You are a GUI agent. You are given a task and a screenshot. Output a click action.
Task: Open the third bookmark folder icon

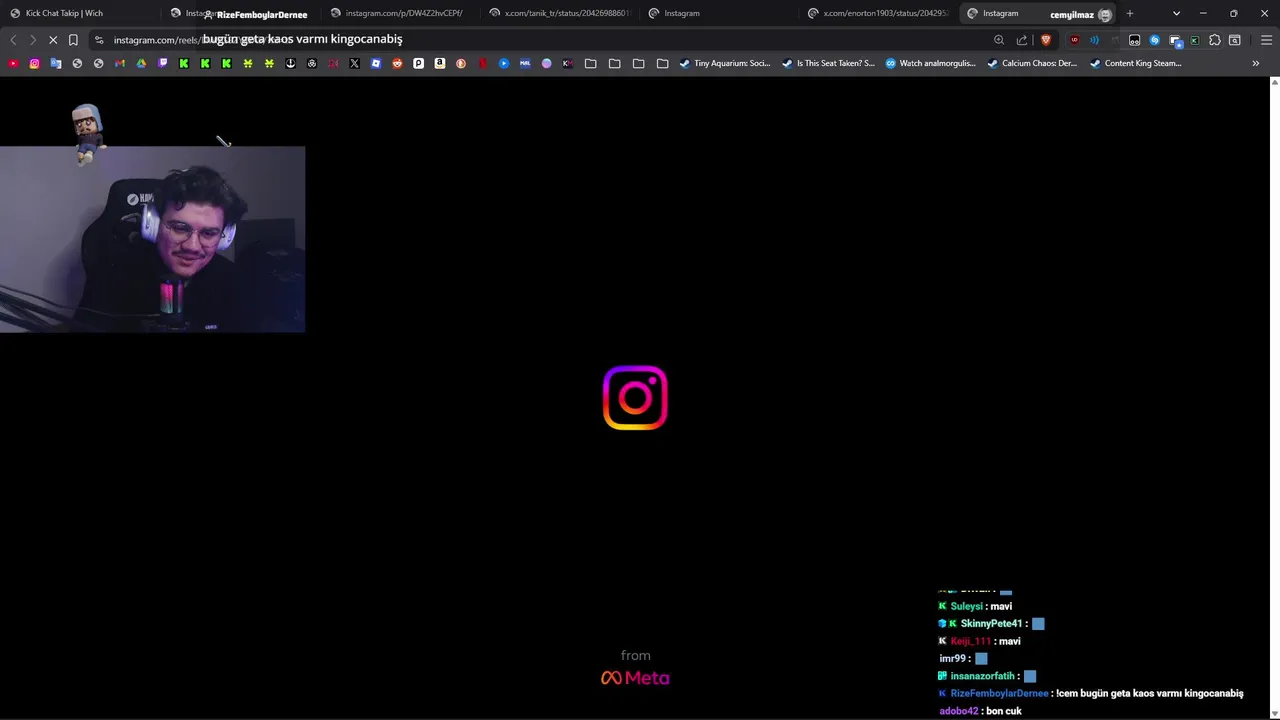click(638, 63)
